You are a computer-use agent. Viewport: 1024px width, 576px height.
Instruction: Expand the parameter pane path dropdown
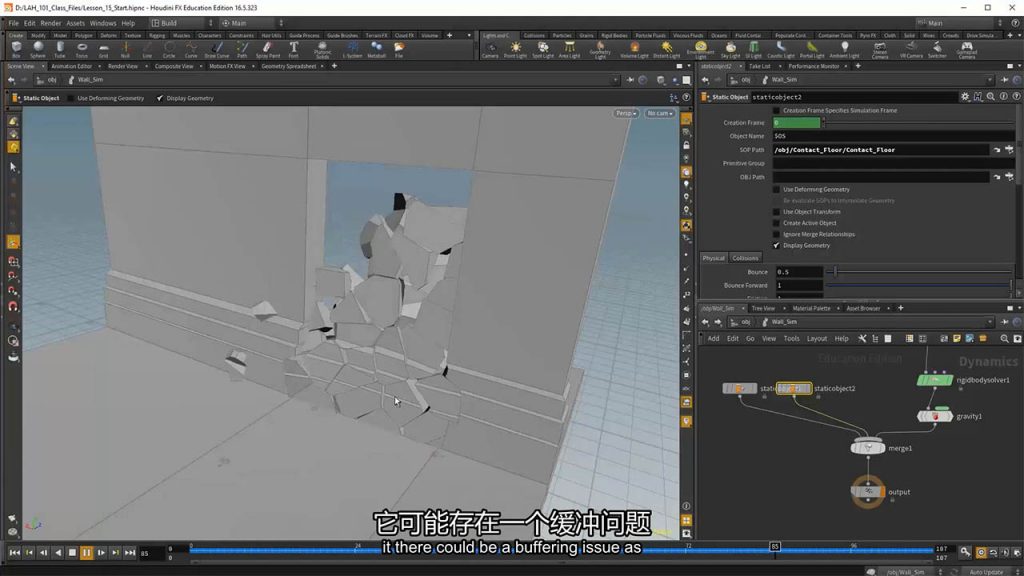pos(990,80)
